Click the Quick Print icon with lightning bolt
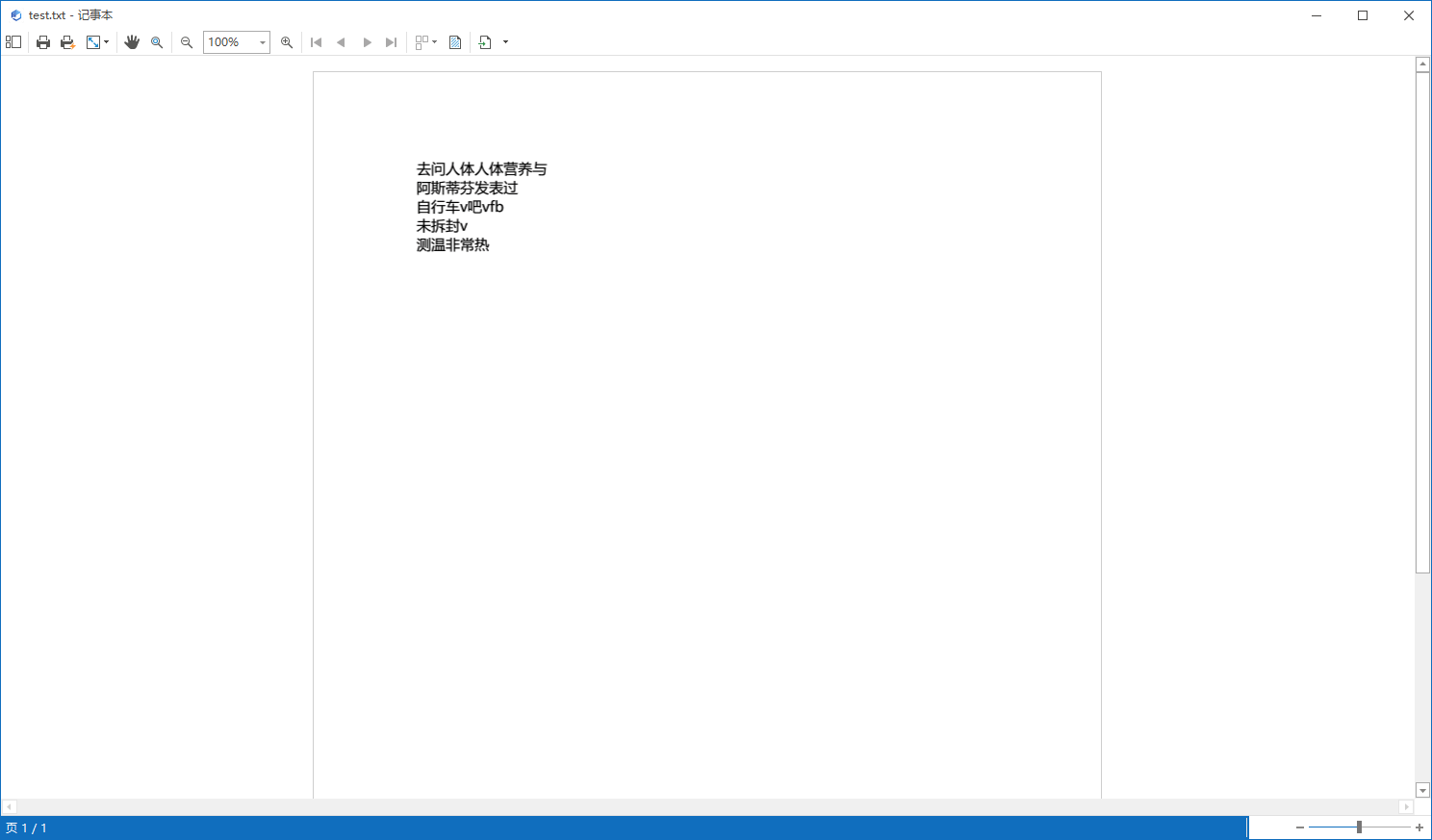Image resolution: width=1432 pixels, height=840 pixels. tap(67, 42)
